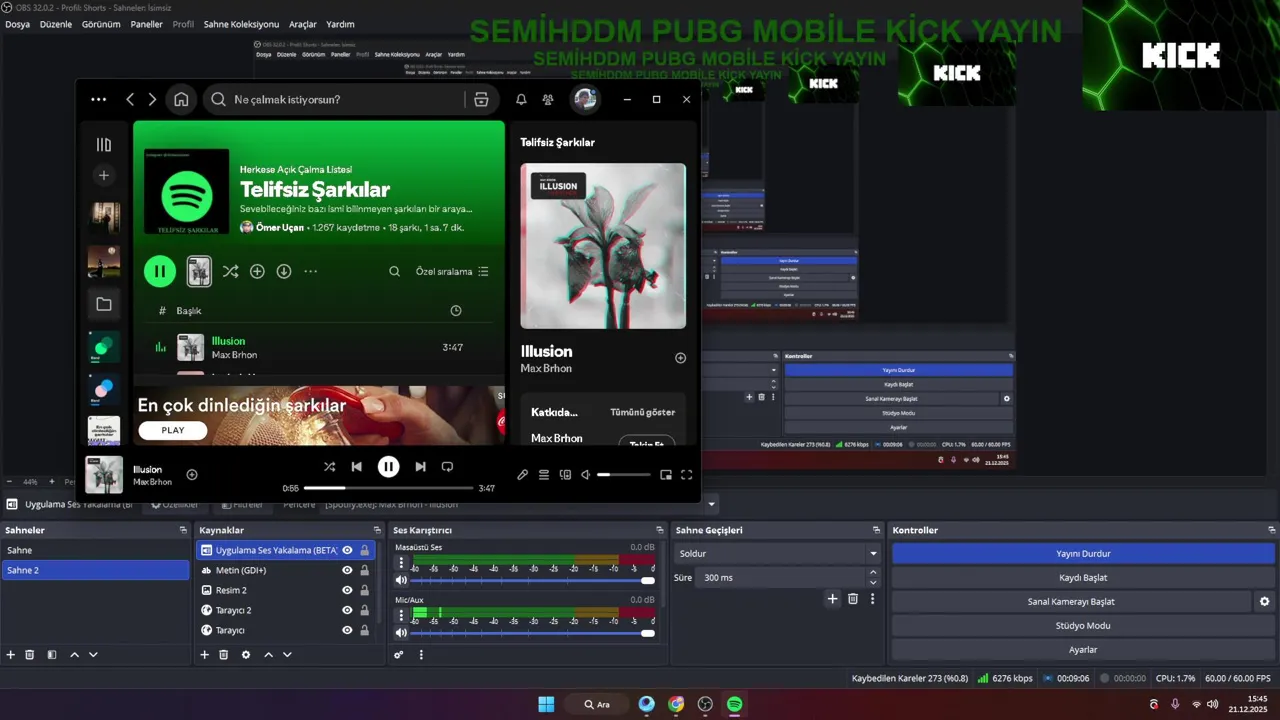1280x720 pixels.
Task: Toggle lock on Resim 2 source
Action: tap(365, 590)
